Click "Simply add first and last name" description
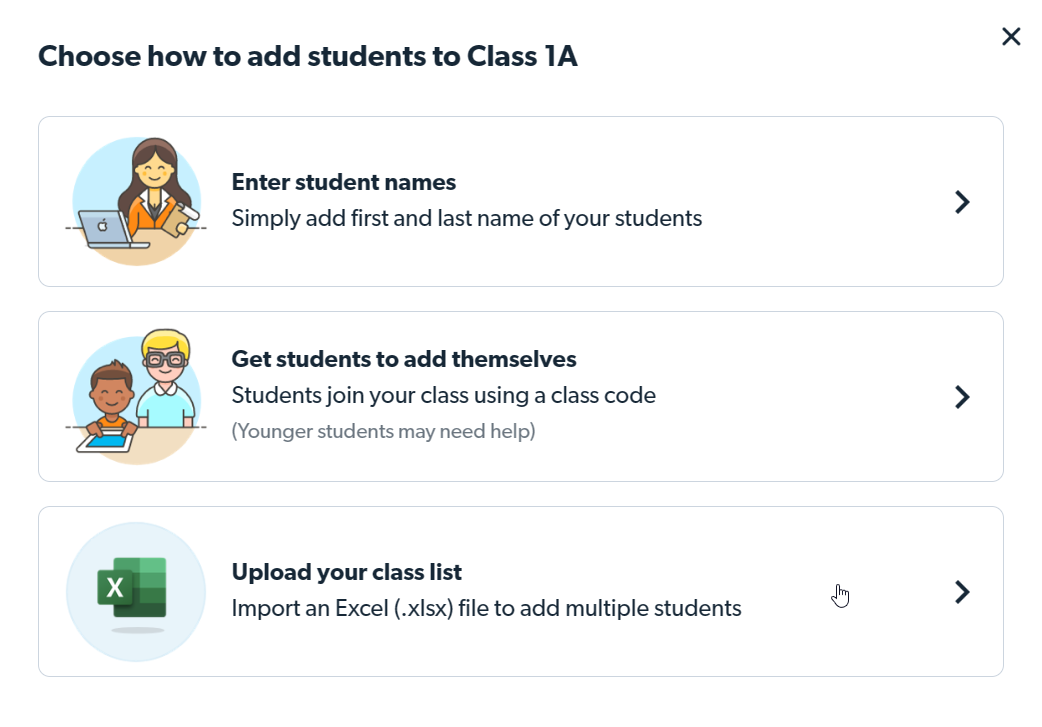This screenshot has width=1042, height=727. (467, 218)
